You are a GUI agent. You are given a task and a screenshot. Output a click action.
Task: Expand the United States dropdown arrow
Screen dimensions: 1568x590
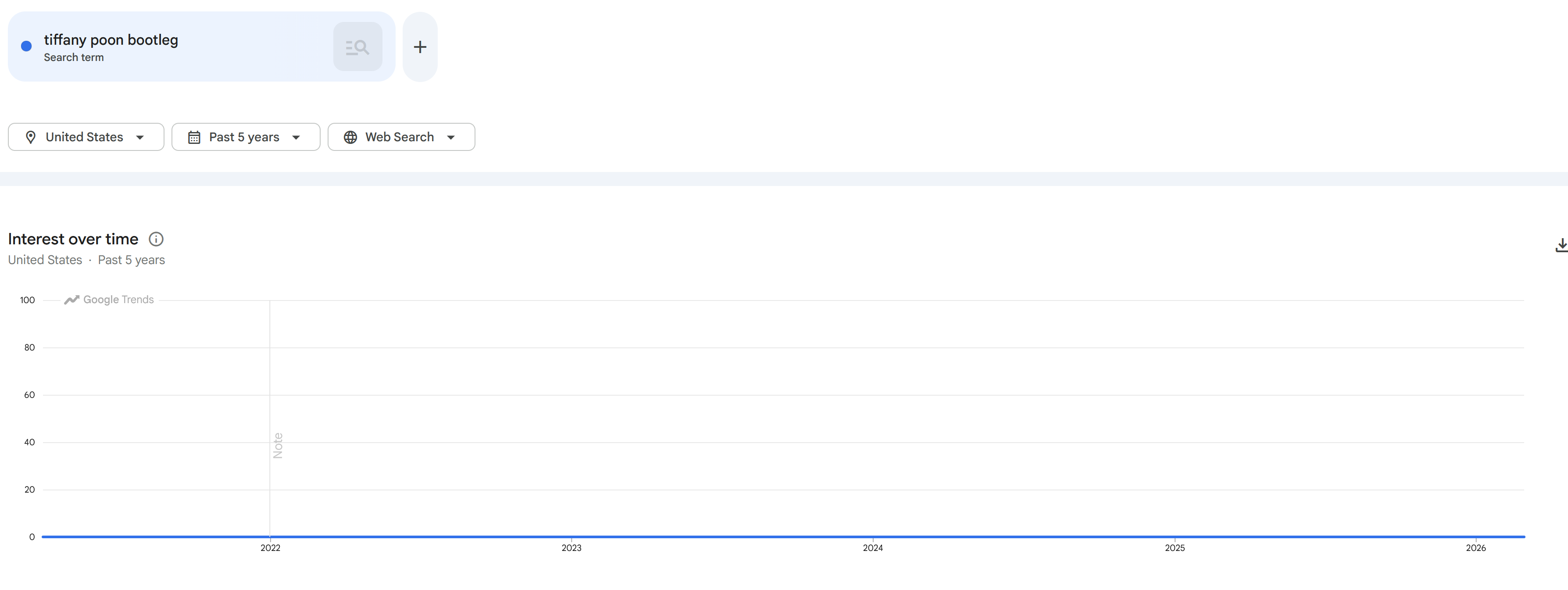[140, 137]
